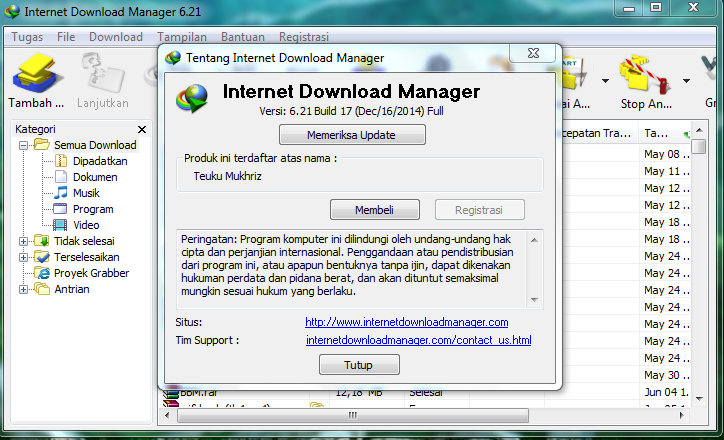Image resolution: width=724 pixels, height=440 pixels.
Task: Select the Program category icon
Action: (60, 209)
